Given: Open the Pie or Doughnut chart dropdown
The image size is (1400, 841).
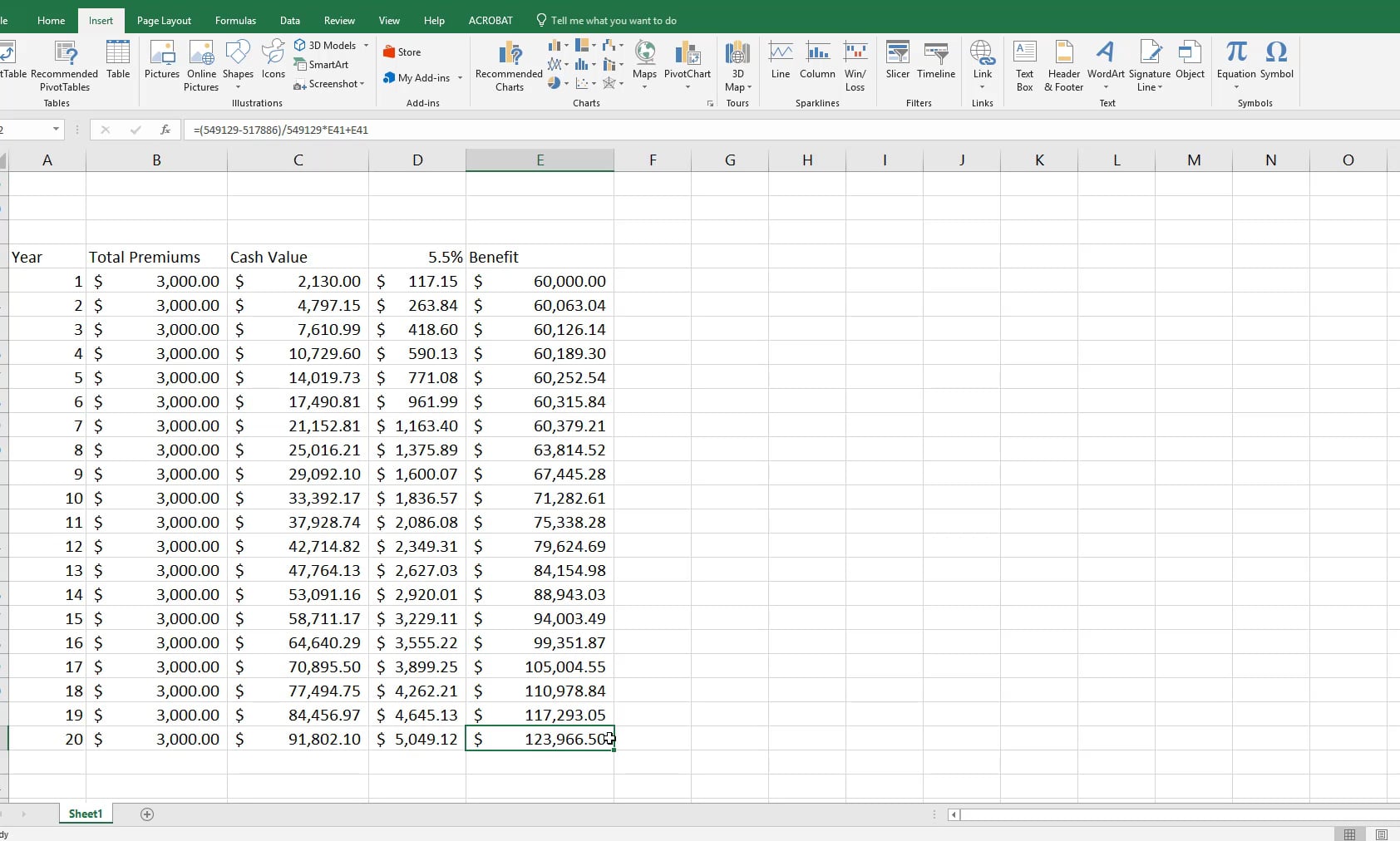Looking at the screenshot, I should 559,83.
